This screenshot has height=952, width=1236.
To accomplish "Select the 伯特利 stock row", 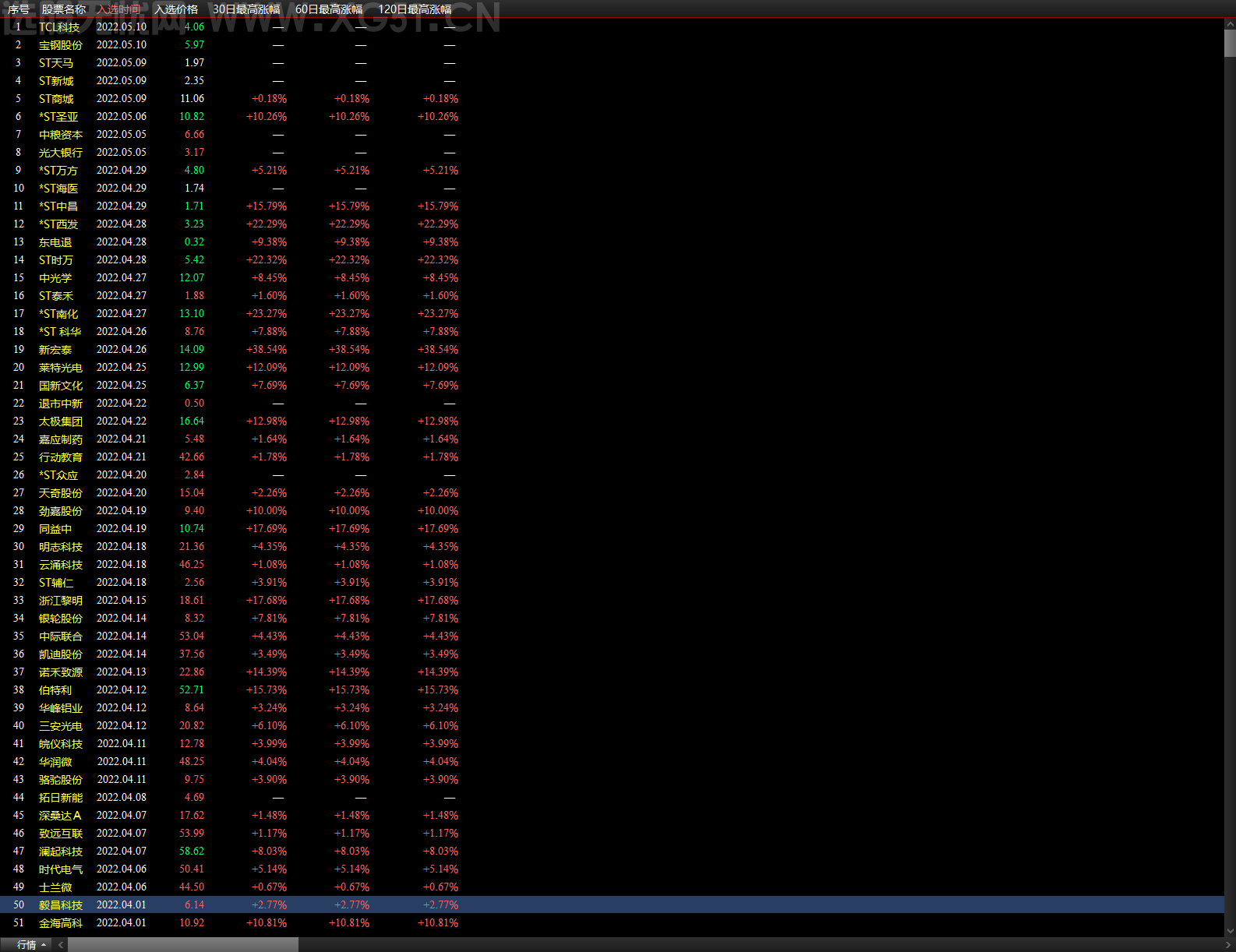I will [x=612, y=689].
